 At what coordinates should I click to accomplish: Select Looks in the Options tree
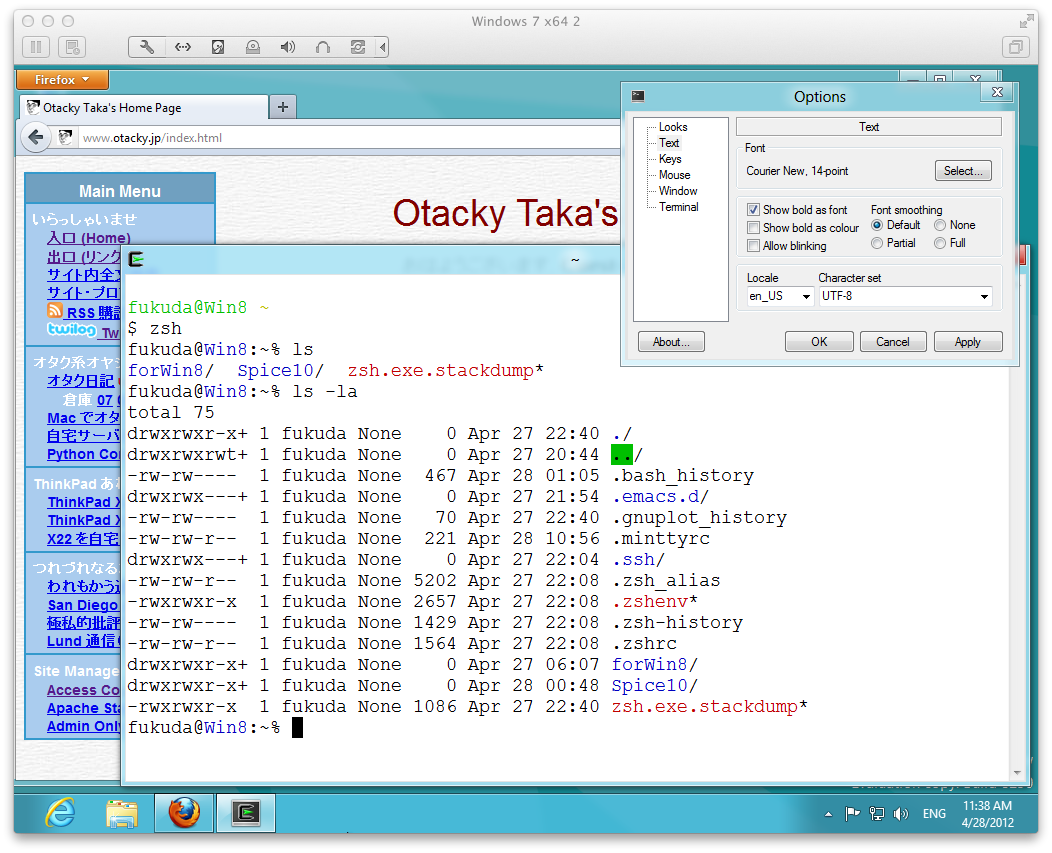[673, 127]
